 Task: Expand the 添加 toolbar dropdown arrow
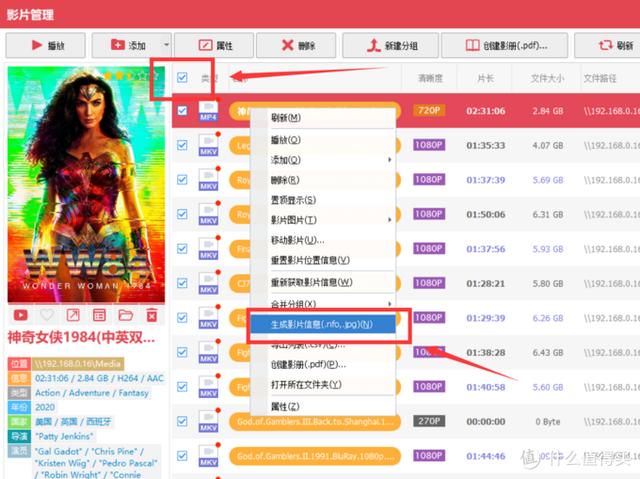pyautogui.click(x=166, y=45)
